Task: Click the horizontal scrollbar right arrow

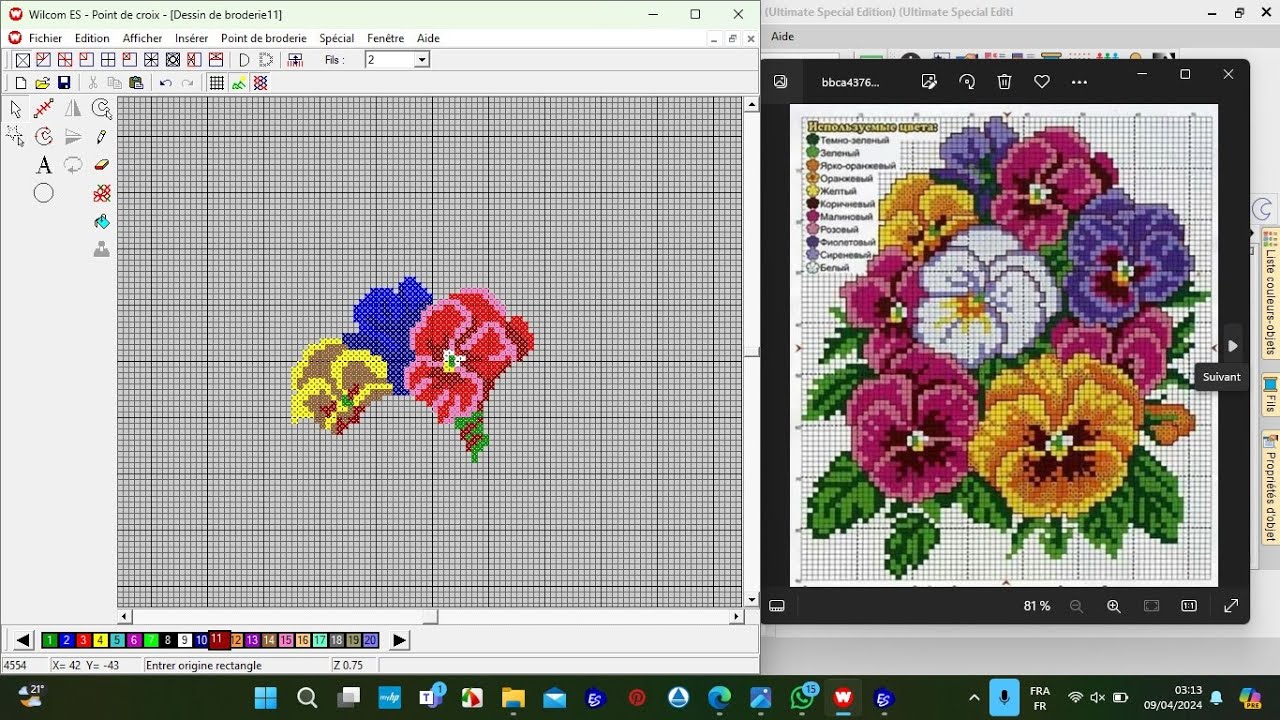Action: (738, 617)
